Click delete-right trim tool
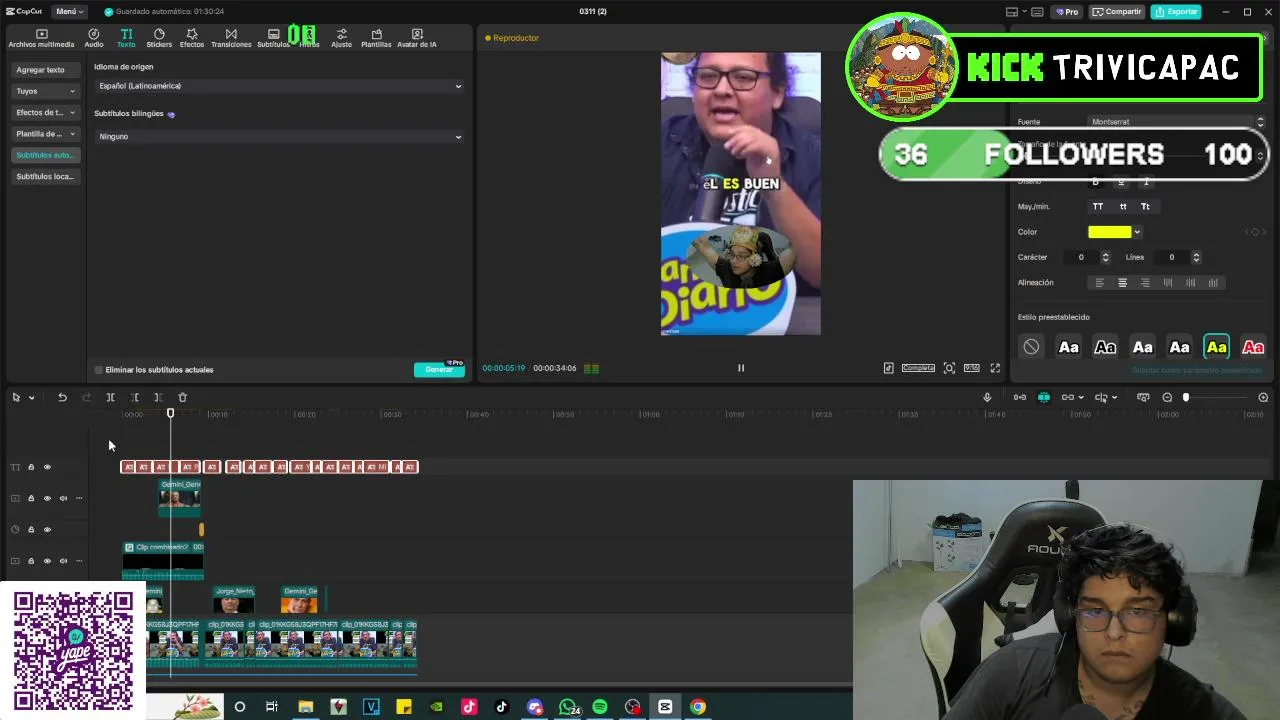Screen dimensions: 1280x720 click(x=158, y=398)
